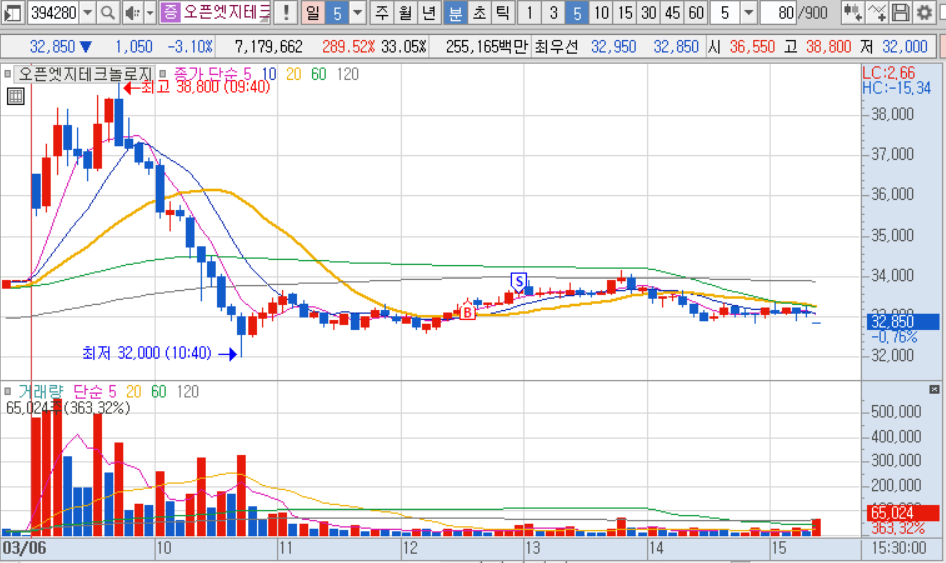The image size is (946, 563).
Task: Select the 주 weekly period button
Action: click(x=381, y=12)
